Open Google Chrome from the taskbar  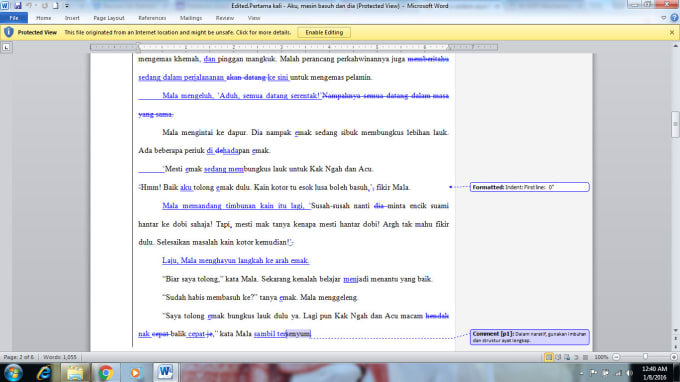(105, 373)
